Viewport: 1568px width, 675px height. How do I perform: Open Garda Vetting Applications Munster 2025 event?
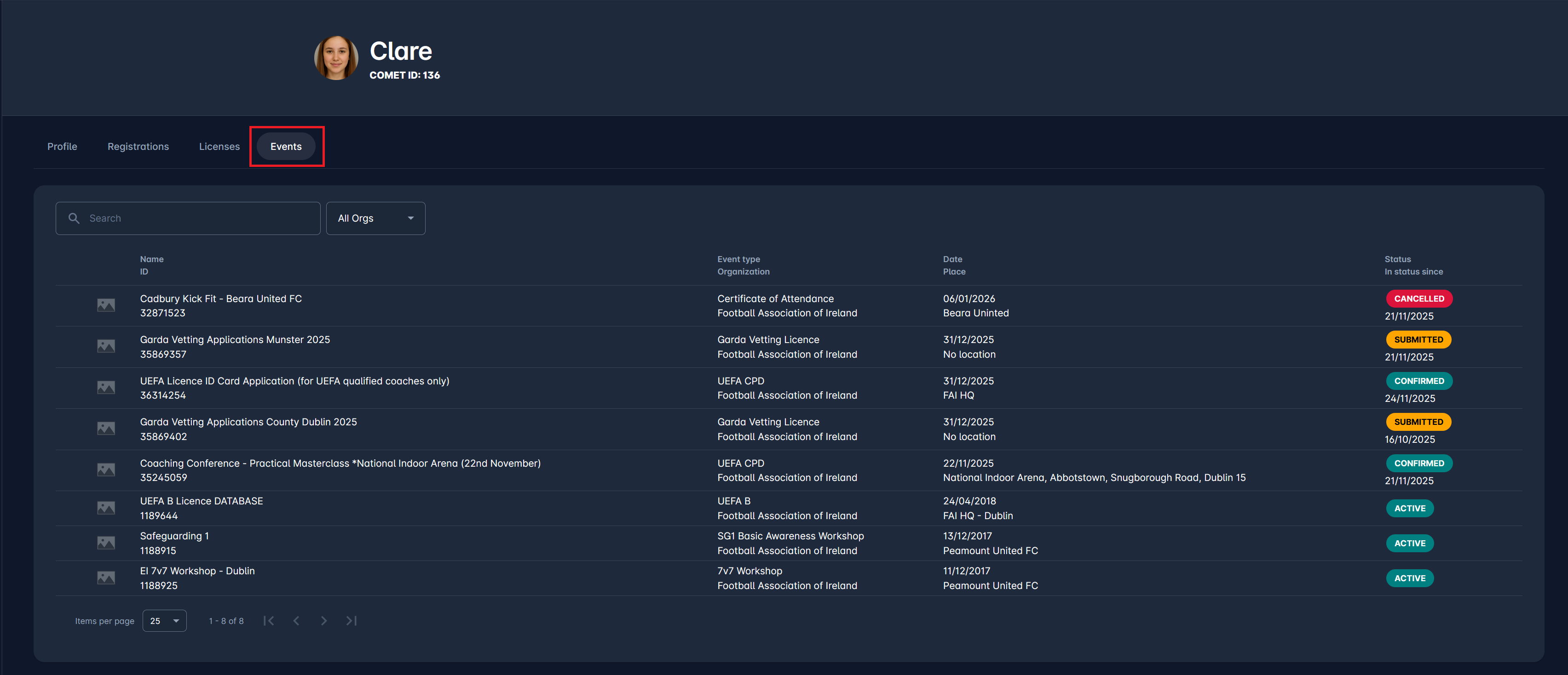tap(235, 340)
